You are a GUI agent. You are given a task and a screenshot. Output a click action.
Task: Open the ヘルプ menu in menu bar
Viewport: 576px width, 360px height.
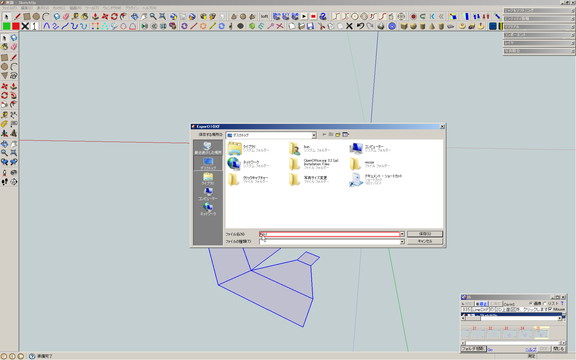click(149, 8)
